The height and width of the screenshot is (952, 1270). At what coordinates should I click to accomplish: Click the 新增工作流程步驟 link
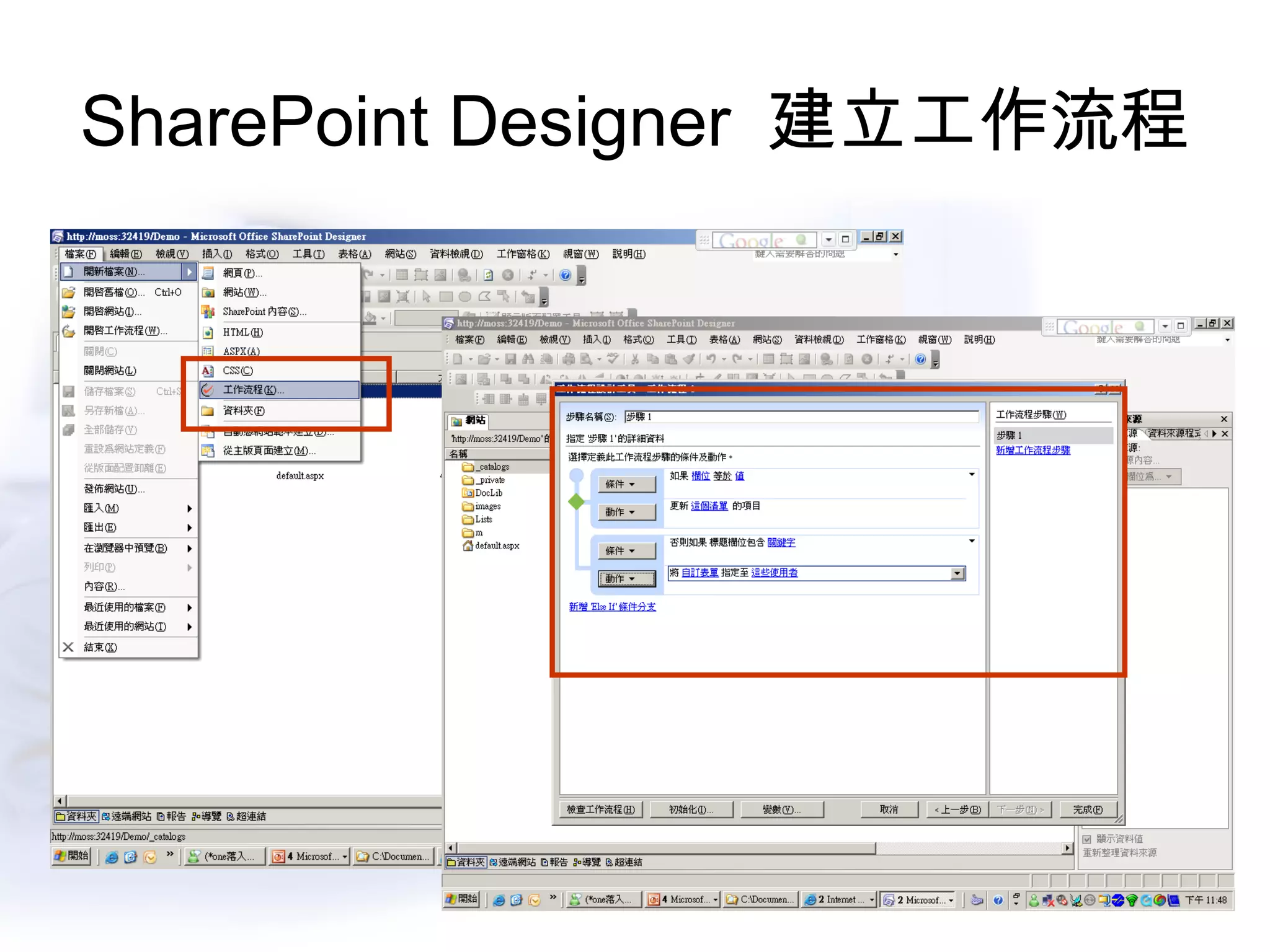point(1033,451)
